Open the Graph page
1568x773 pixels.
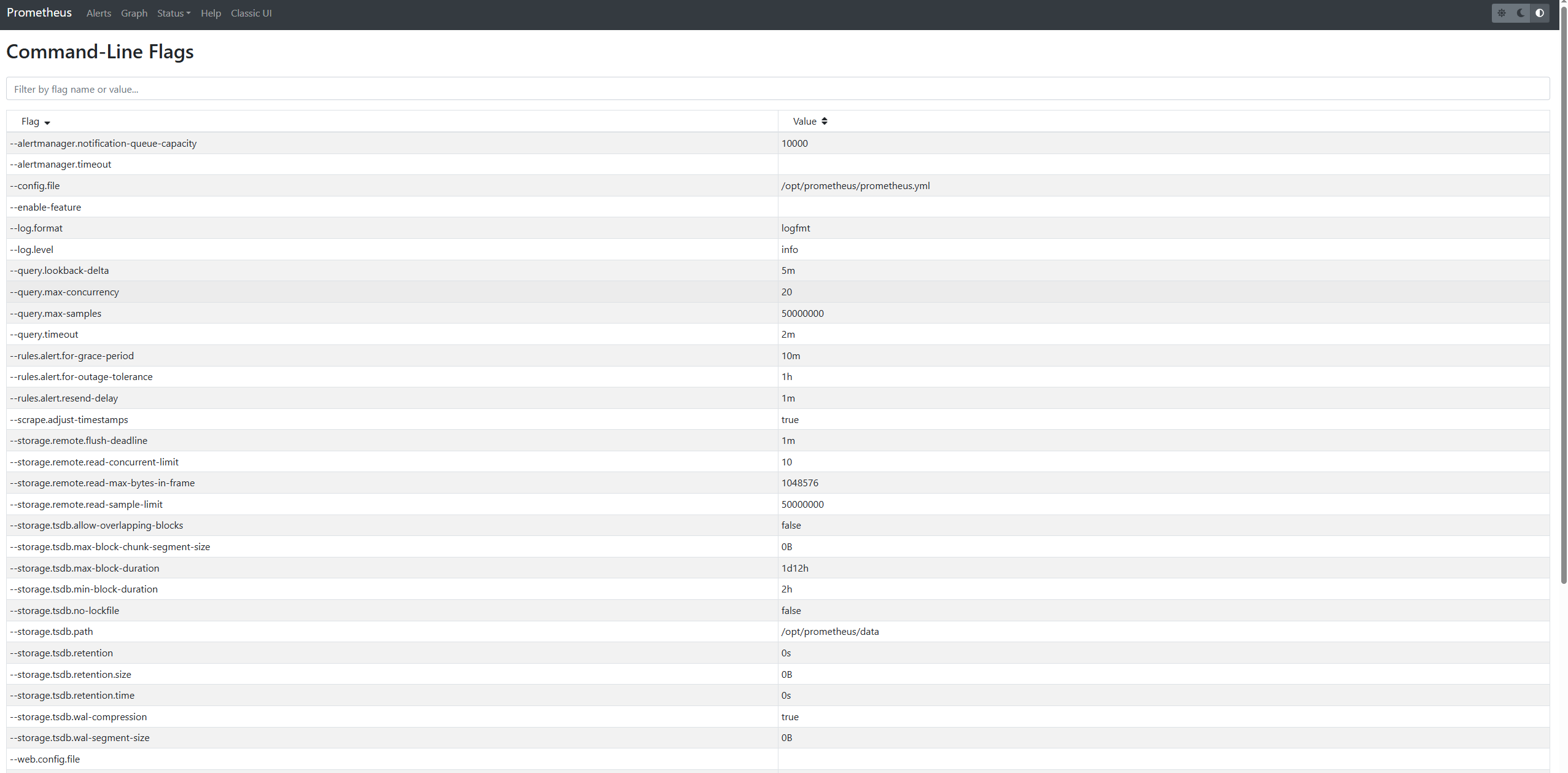tap(134, 14)
